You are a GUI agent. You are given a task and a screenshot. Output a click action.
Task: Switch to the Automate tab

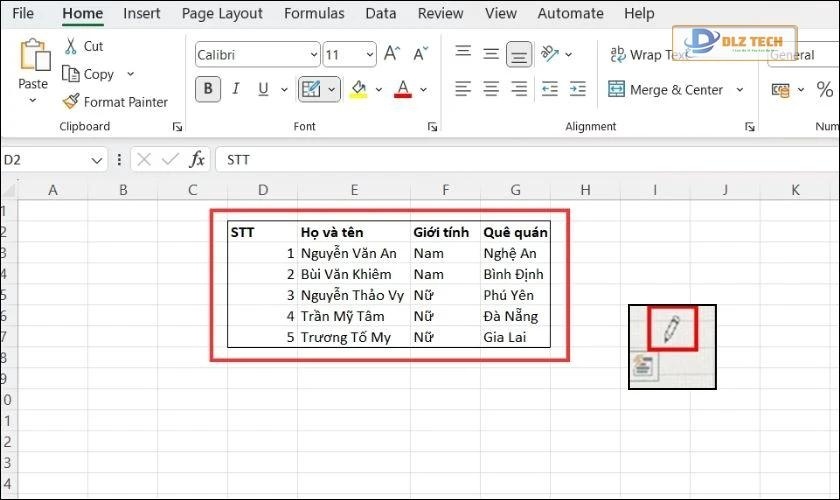click(570, 13)
